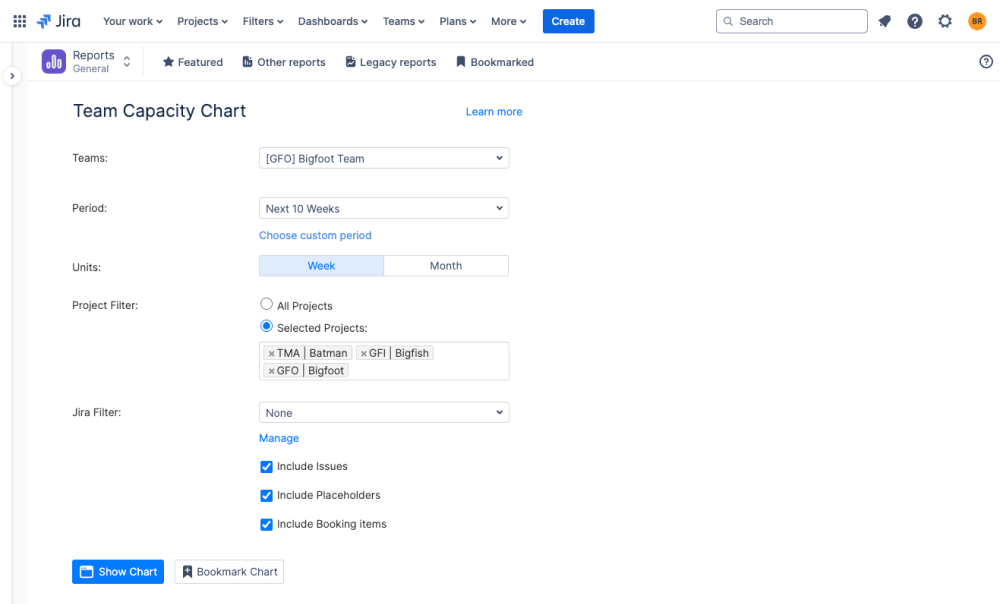Open the notifications icon
1000x604 pixels.
(885, 21)
